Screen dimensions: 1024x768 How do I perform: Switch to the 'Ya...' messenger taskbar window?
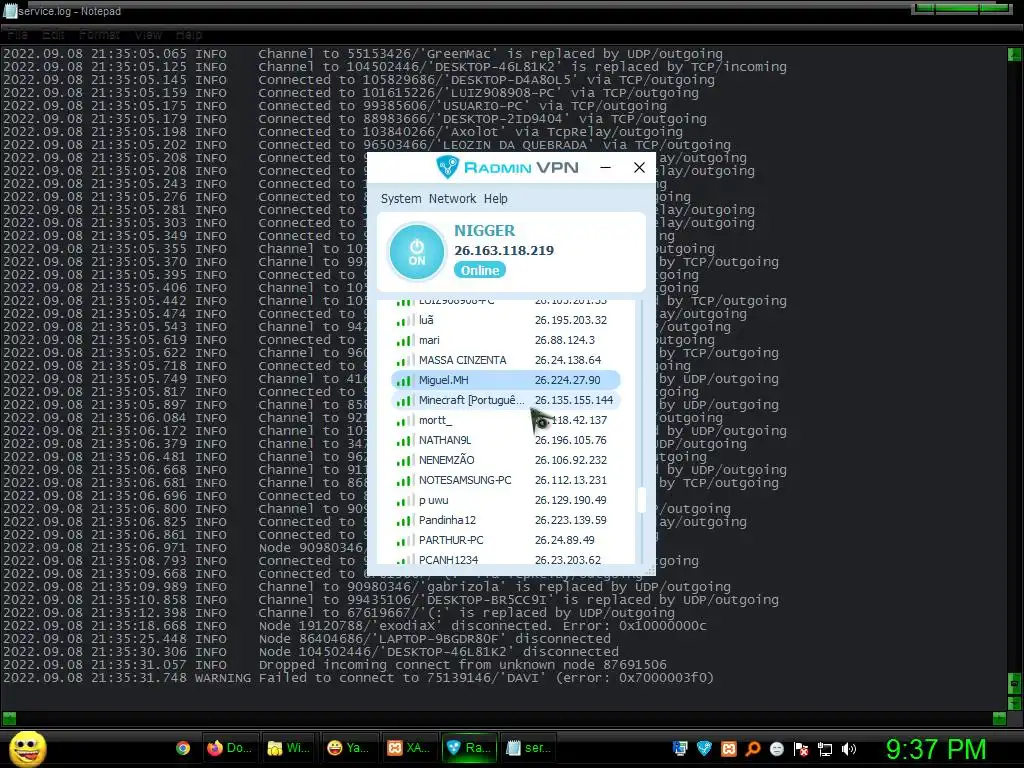(348, 748)
